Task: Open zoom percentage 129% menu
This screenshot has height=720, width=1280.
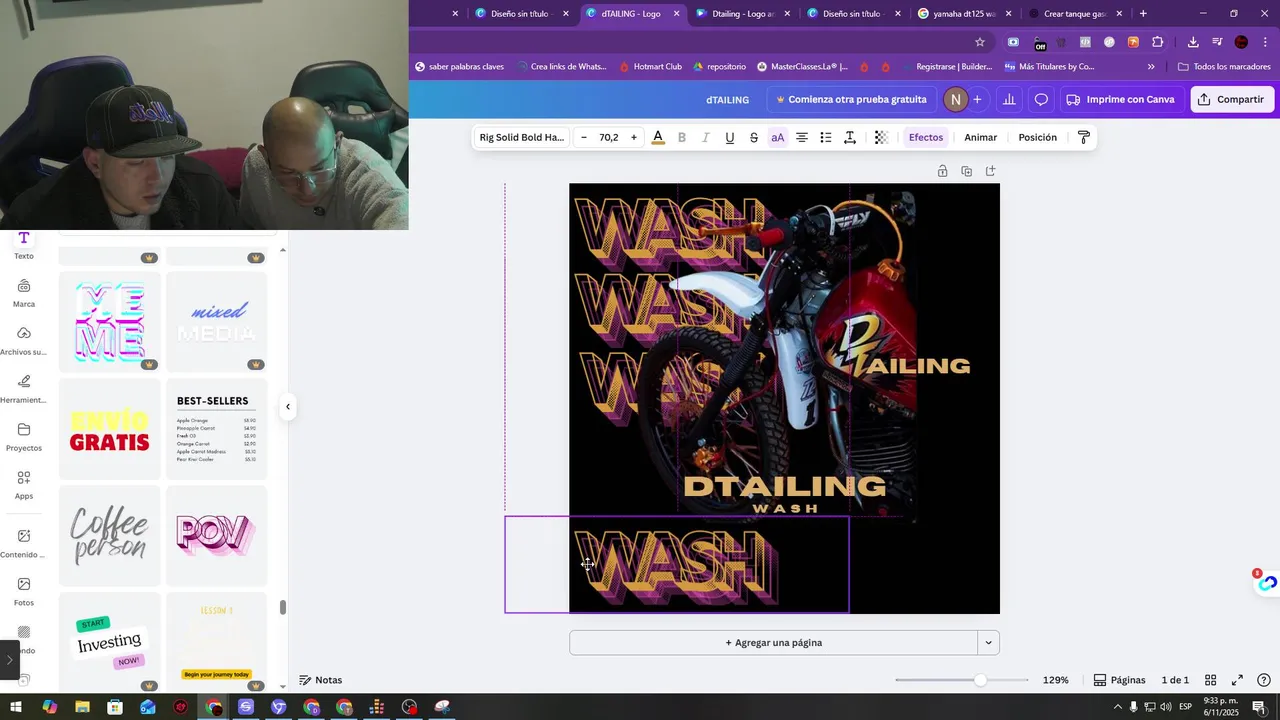Action: (1055, 680)
